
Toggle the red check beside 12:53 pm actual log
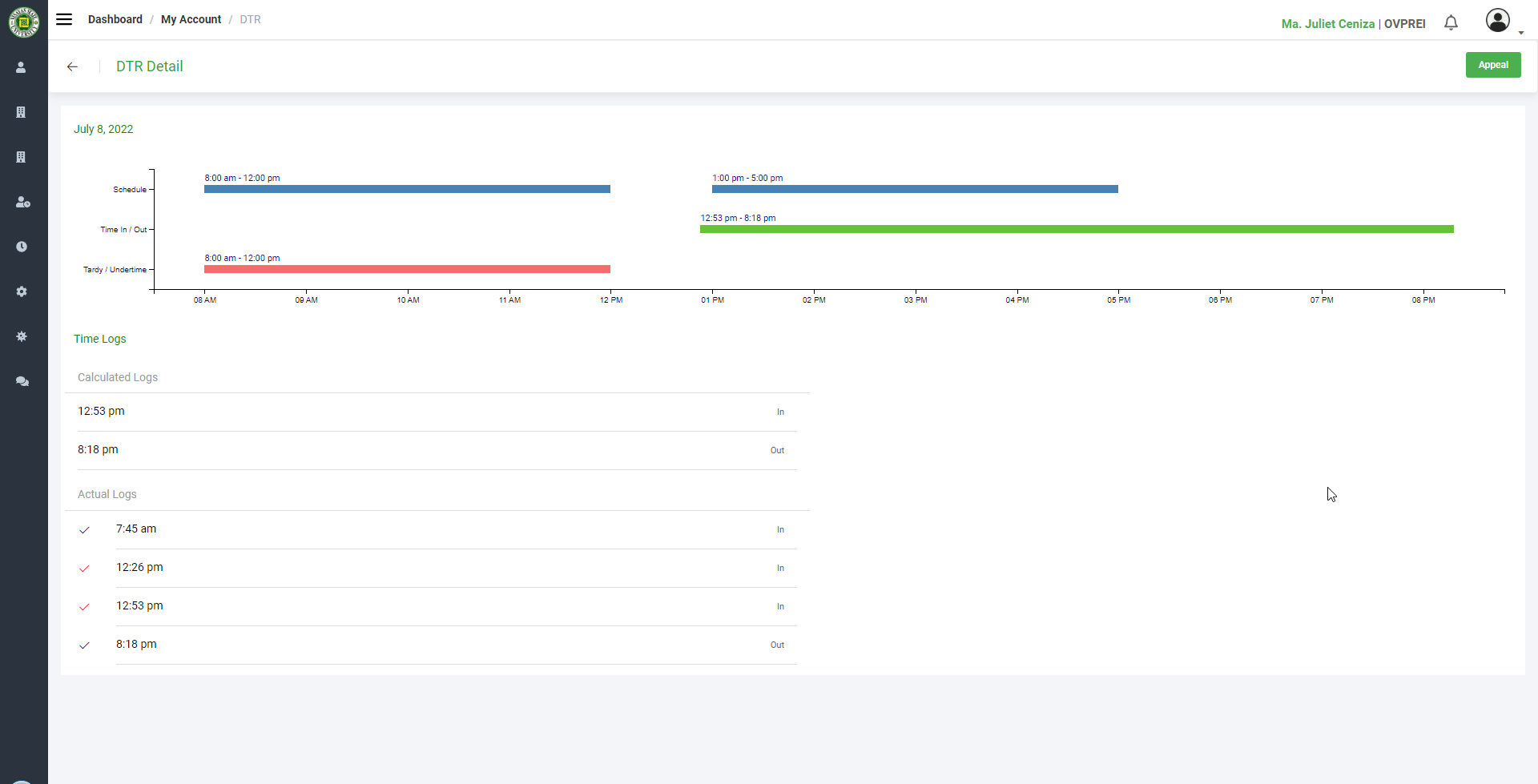[x=84, y=607]
